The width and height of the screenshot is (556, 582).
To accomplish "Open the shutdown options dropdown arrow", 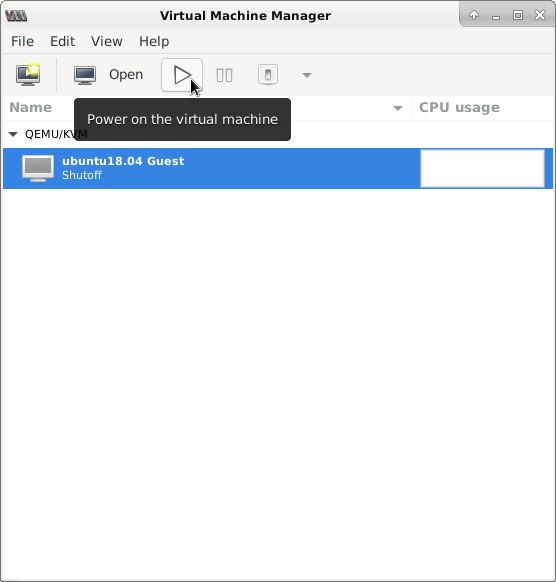I will (307, 75).
